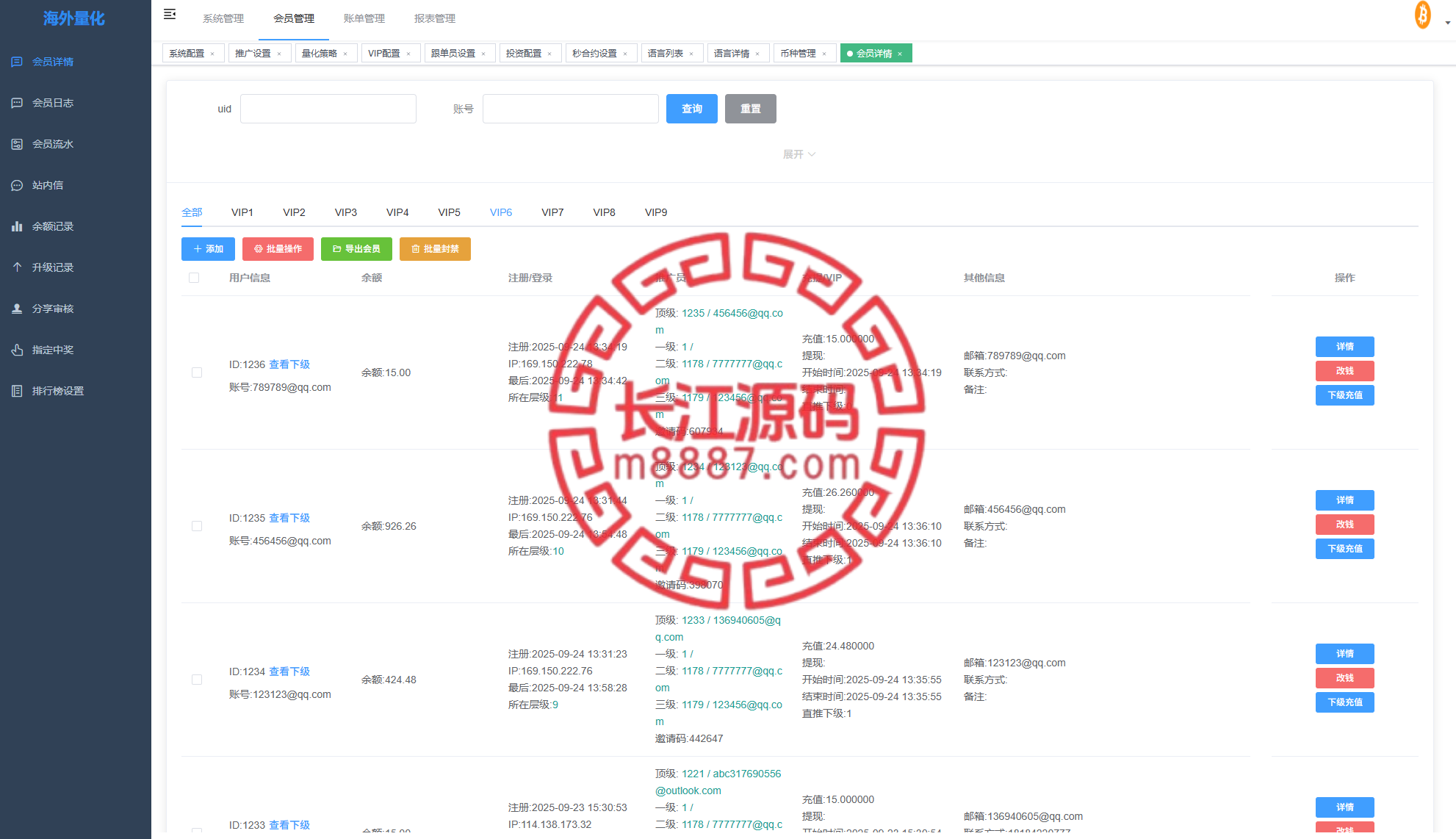Close the 秒合约设置 tab
Screen dimensions: 1456x839
click(625, 54)
